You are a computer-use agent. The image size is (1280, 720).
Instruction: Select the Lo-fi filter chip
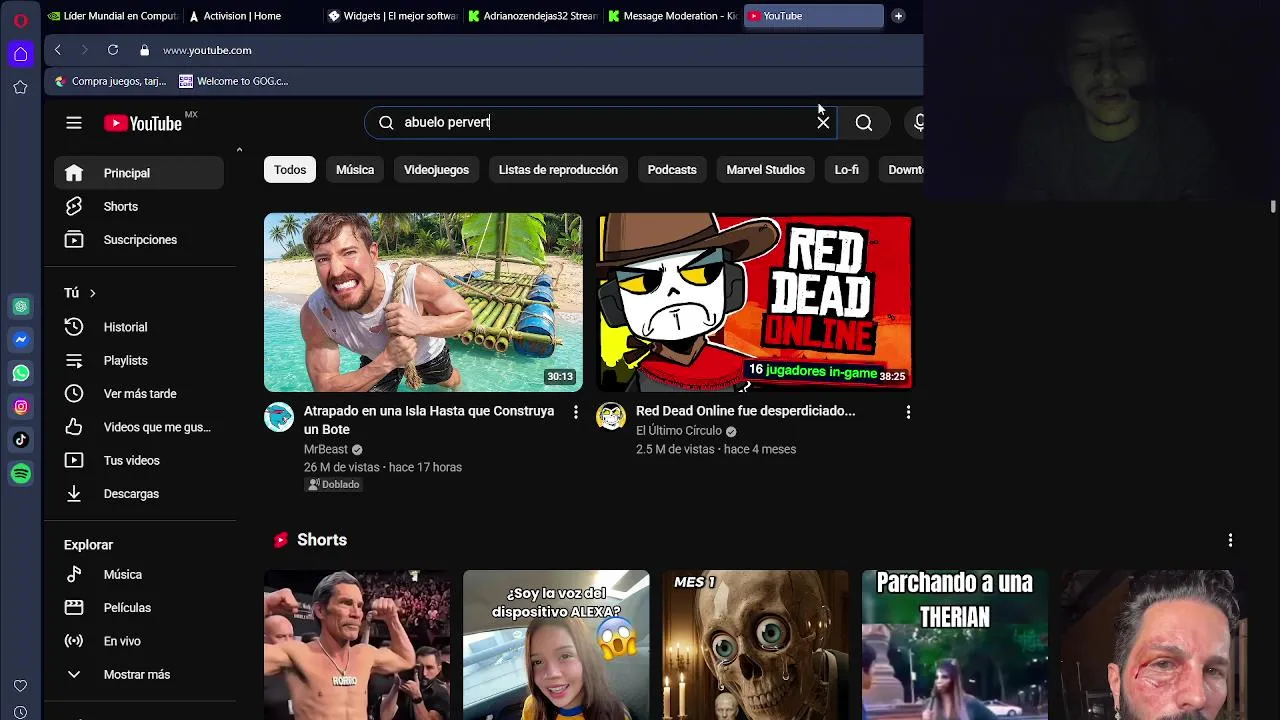[x=847, y=170]
